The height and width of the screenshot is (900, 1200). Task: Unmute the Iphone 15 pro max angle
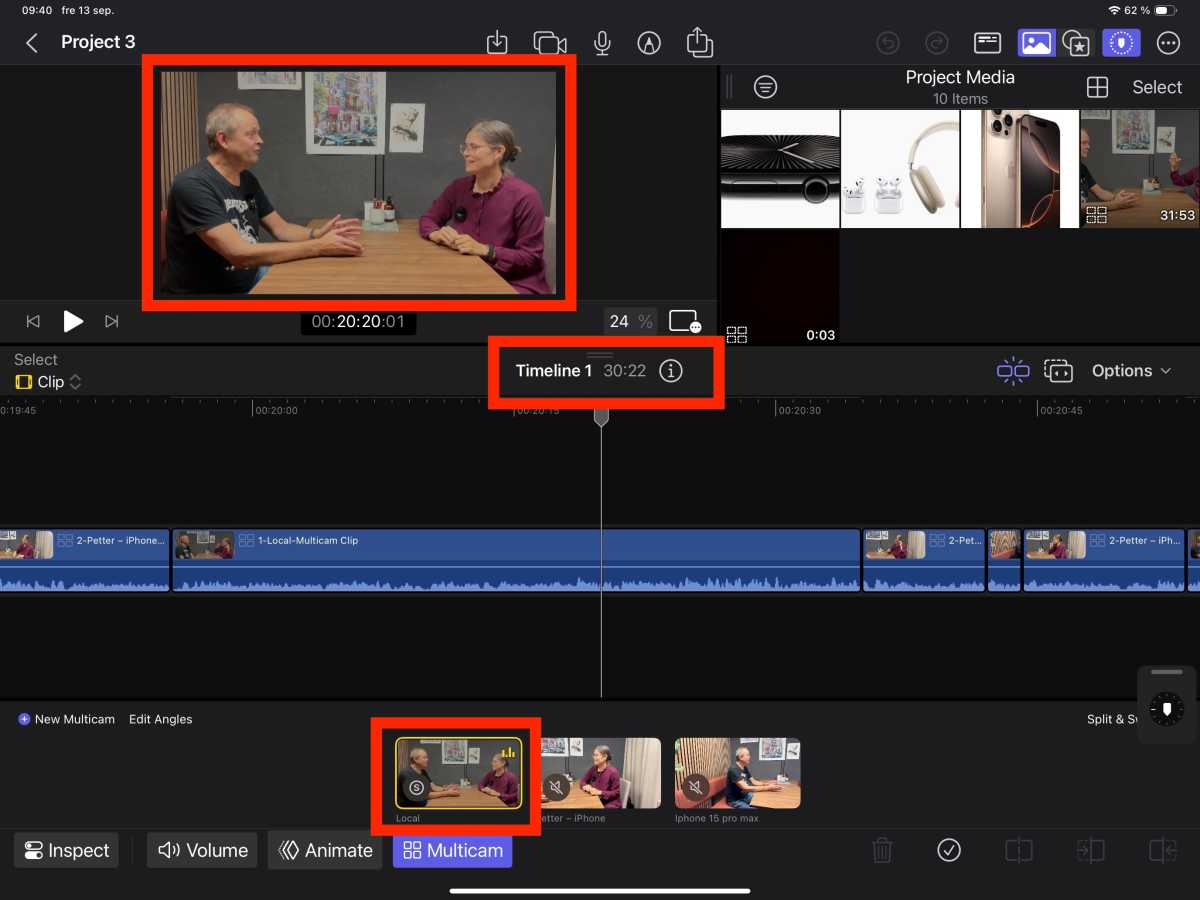tap(694, 787)
